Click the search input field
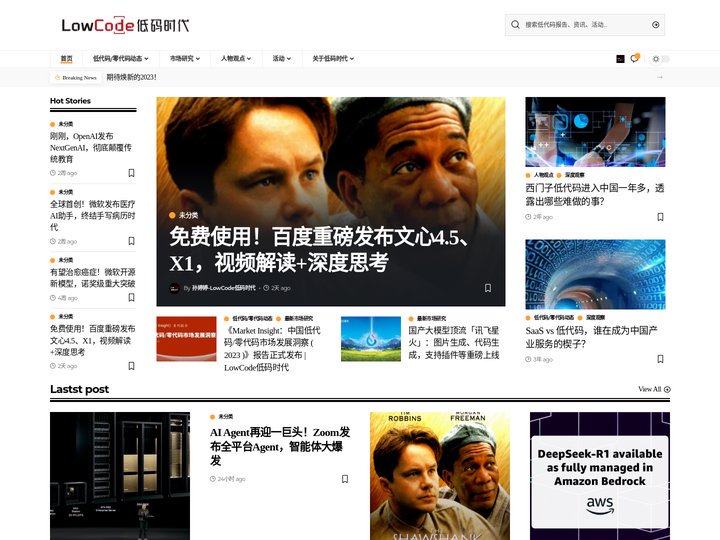720x540 pixels. (x=585, y=25)
